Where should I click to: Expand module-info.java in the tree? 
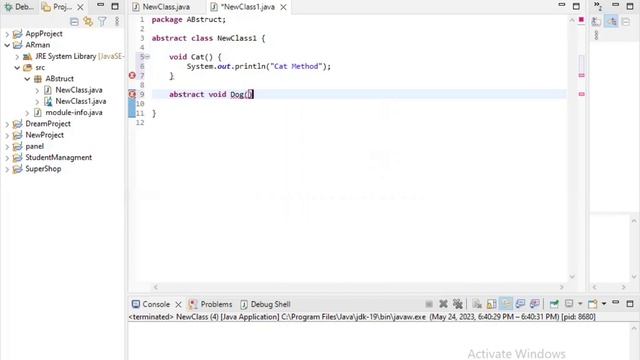click(x=27, y=113)
